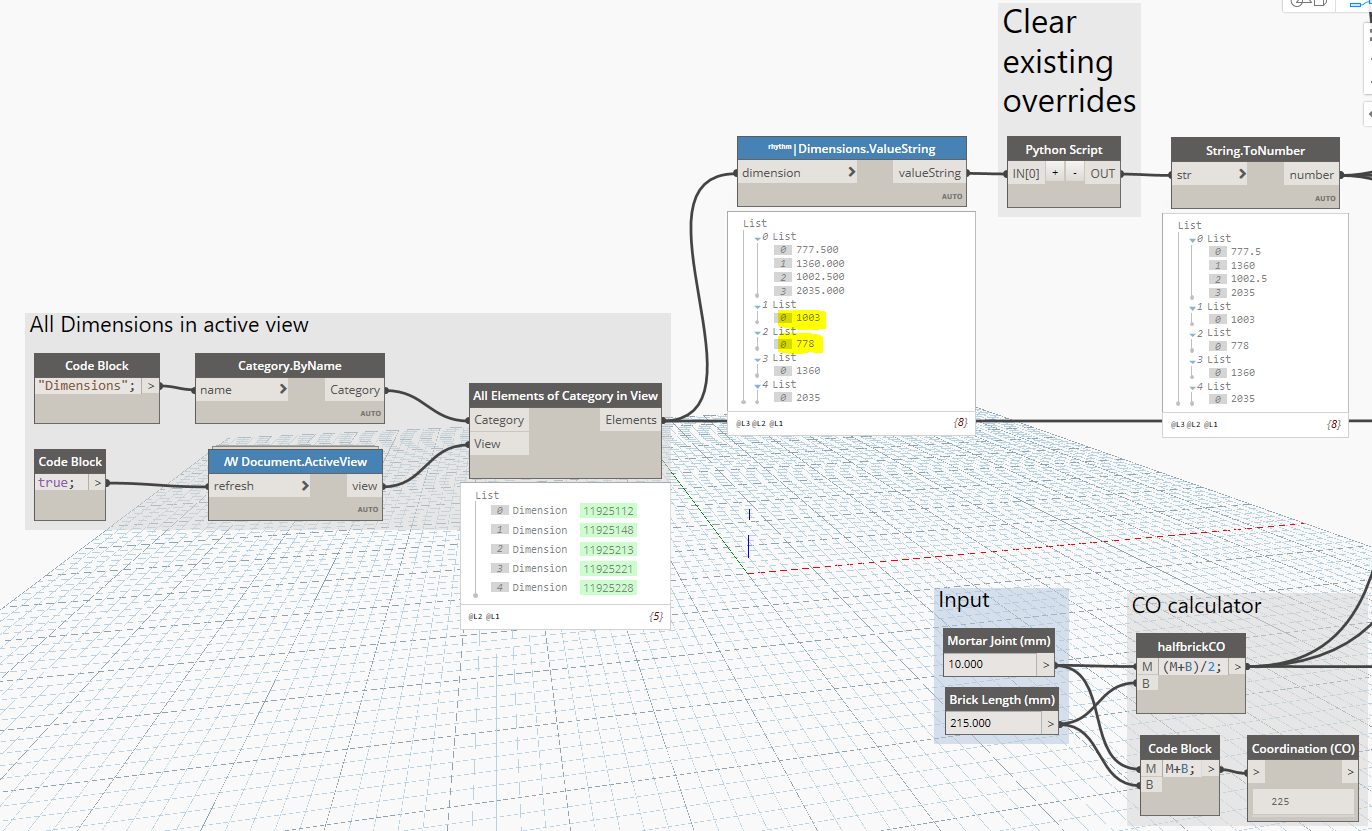Image resolution: width=1372 pixels, height=831 pixels.
Task: Remove an input port on Python Script
Action: [1073, 173]
